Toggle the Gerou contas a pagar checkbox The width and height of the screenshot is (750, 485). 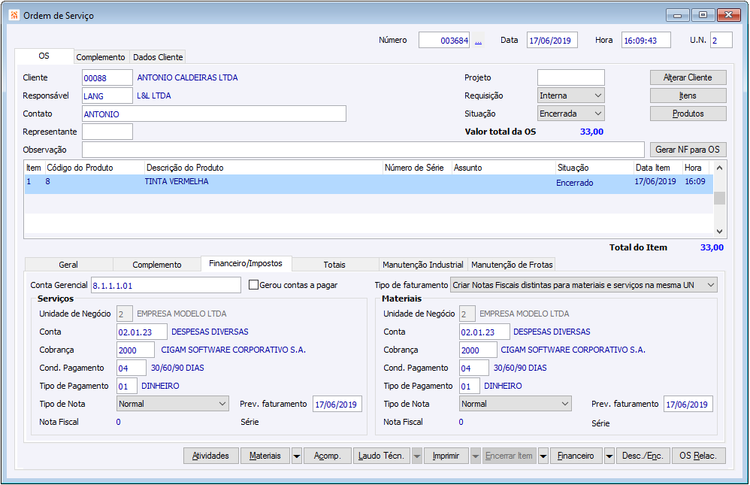click(253, 285)
